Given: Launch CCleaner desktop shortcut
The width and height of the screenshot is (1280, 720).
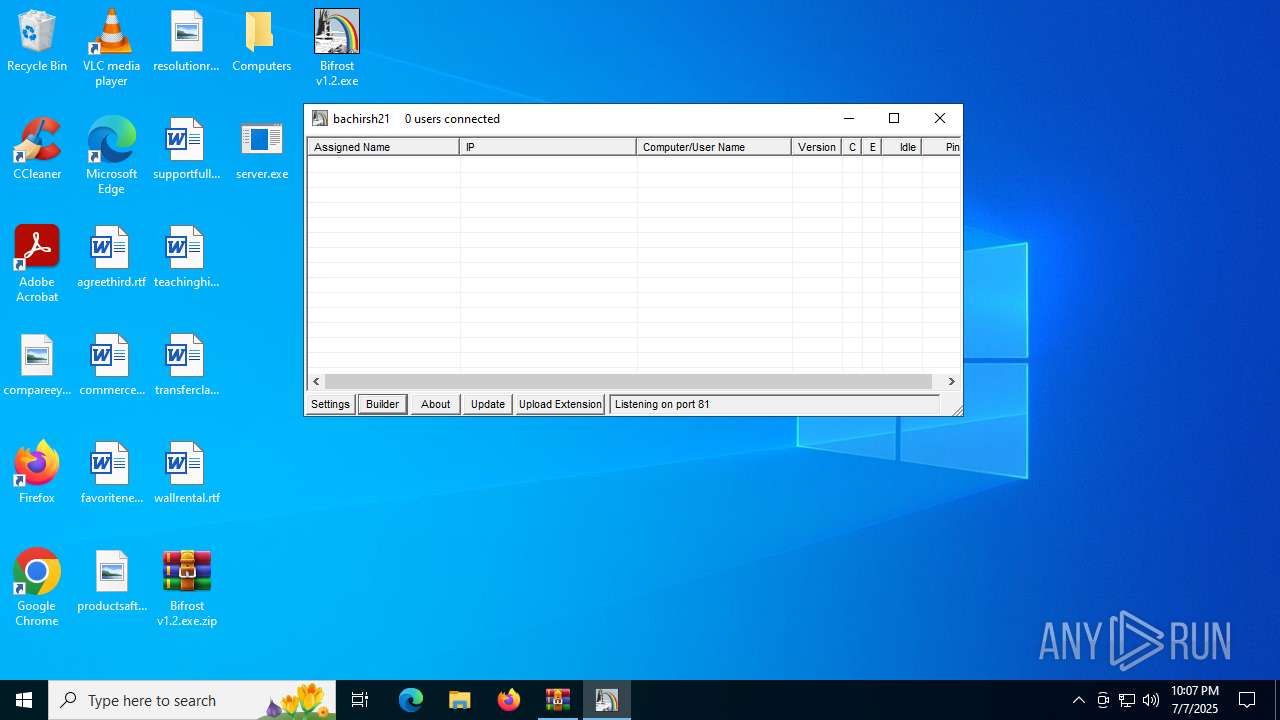Looking at the screenshot, I should (37, 150).
